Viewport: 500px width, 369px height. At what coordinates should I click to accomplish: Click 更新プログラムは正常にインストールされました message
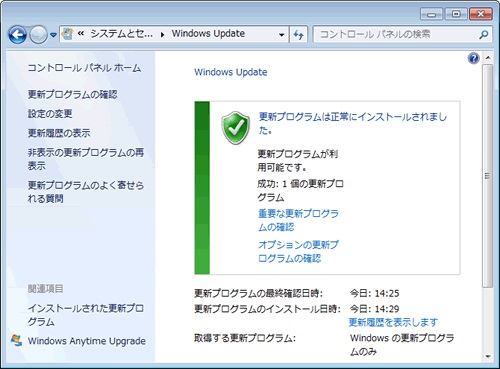pyautogui.click(x=353, y=123)
